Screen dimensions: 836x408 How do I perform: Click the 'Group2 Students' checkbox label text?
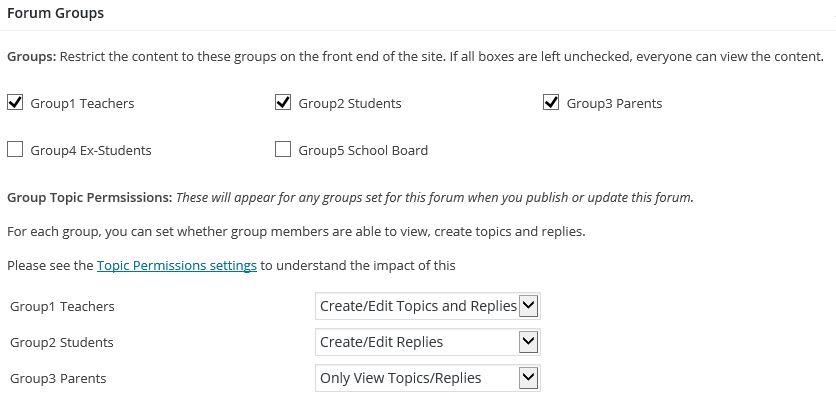(350, 103)
